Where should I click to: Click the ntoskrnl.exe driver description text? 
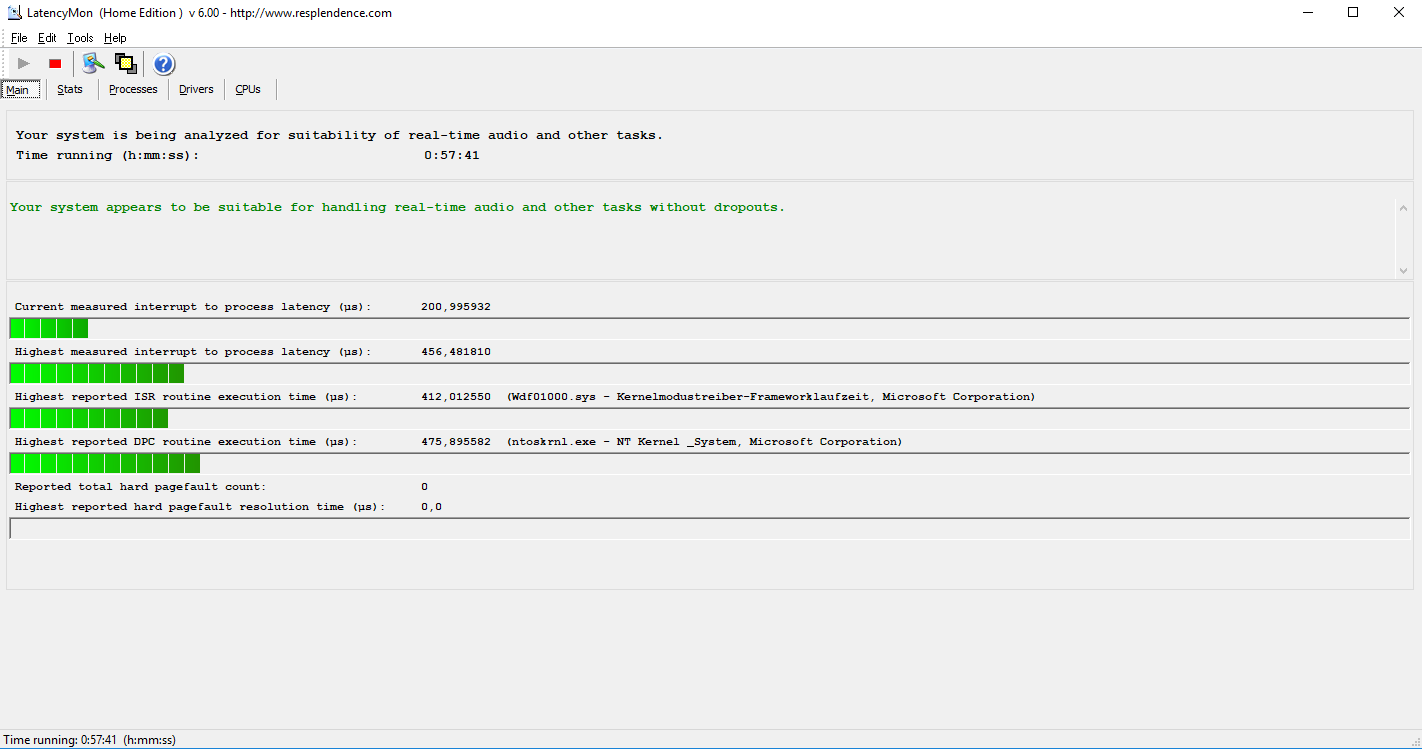tap(704, 442)
